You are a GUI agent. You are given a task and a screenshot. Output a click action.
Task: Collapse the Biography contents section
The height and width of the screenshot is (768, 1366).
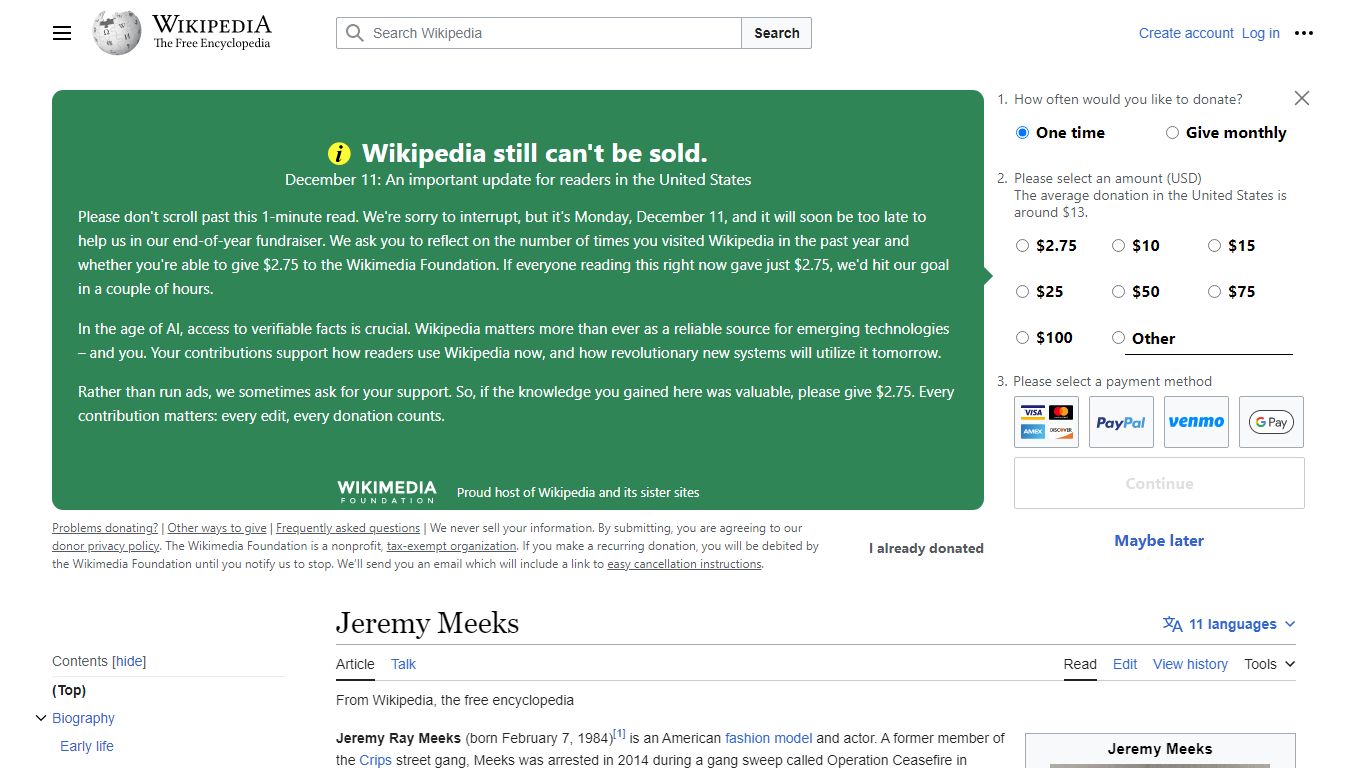41,718
